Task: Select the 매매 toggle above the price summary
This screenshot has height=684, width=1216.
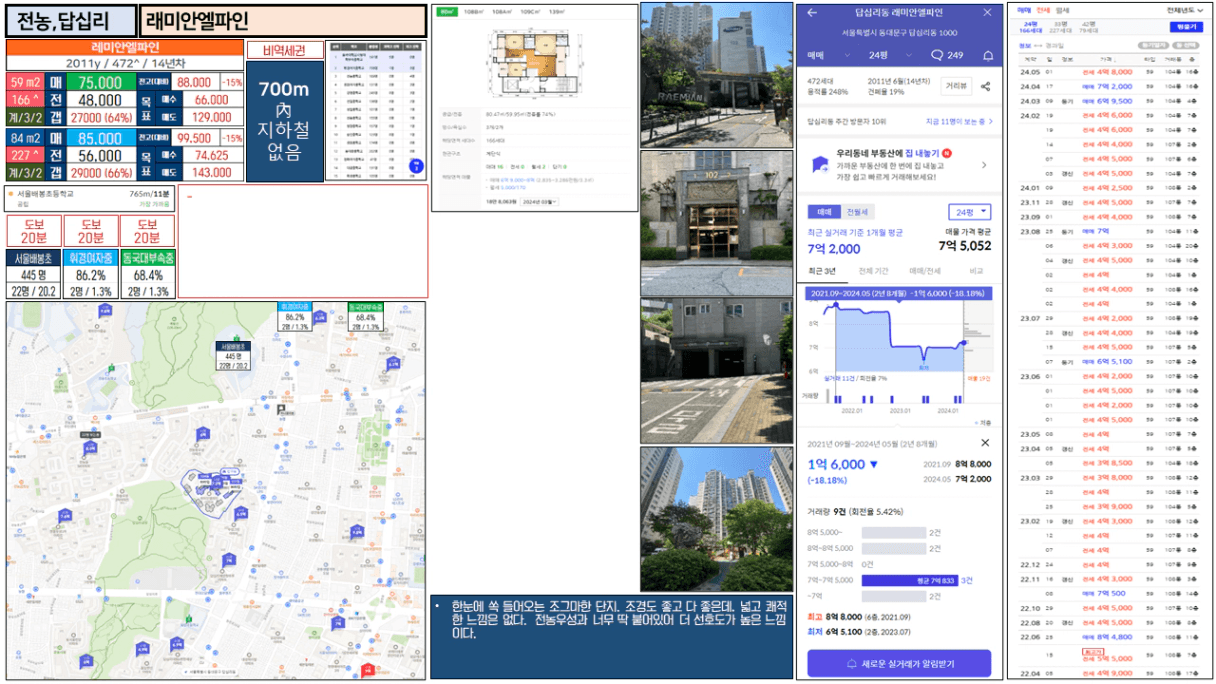Action: [x=825, y=212]
